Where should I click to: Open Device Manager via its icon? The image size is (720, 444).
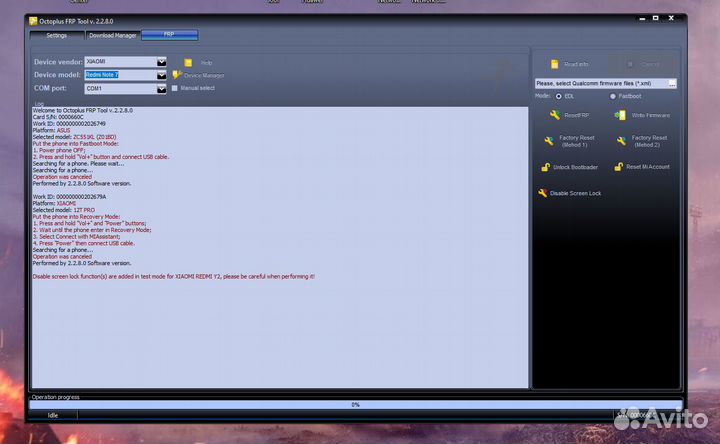[177, 75]
